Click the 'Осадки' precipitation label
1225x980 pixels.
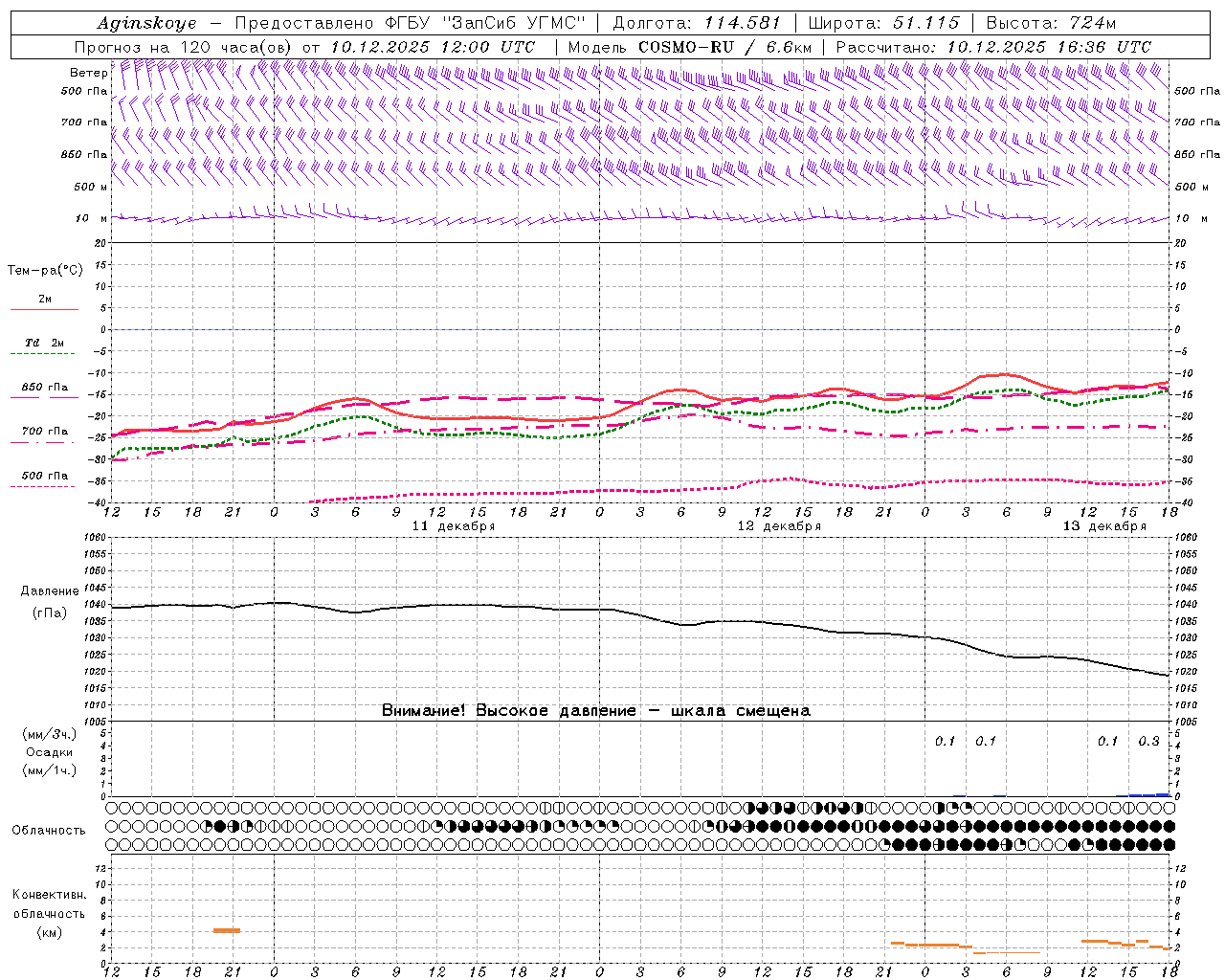point(50,752)
